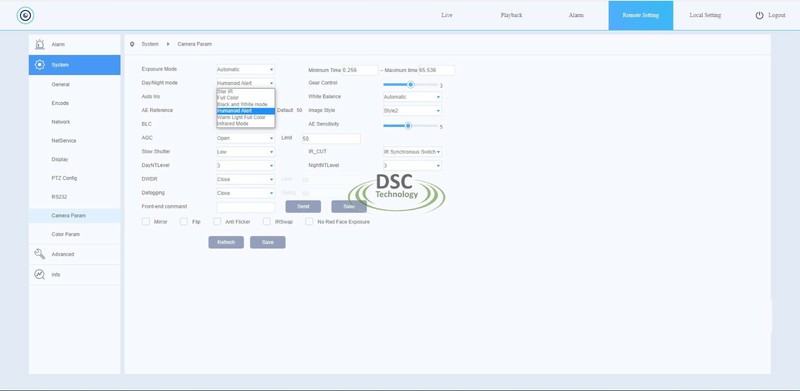The height and width of the screenshot is (391, 800).
Task: Open the DayNTLevel dropdown
Action: [x=245, y=165]
